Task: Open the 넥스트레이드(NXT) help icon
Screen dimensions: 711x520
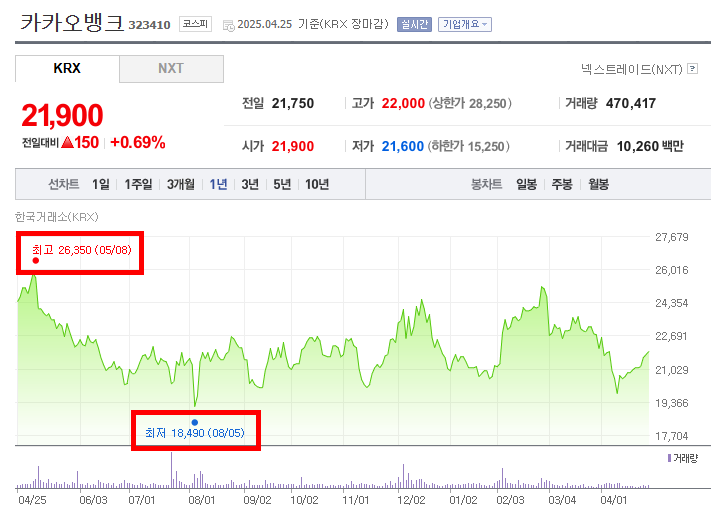Action: [692, 69]
